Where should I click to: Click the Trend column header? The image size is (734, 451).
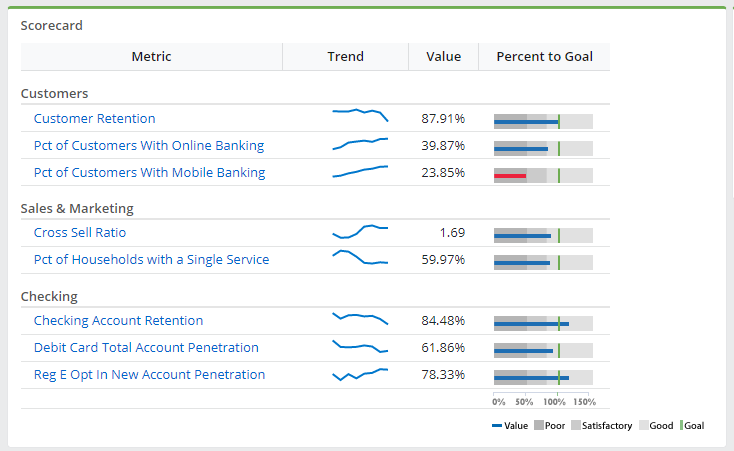[x=345, y=57]
